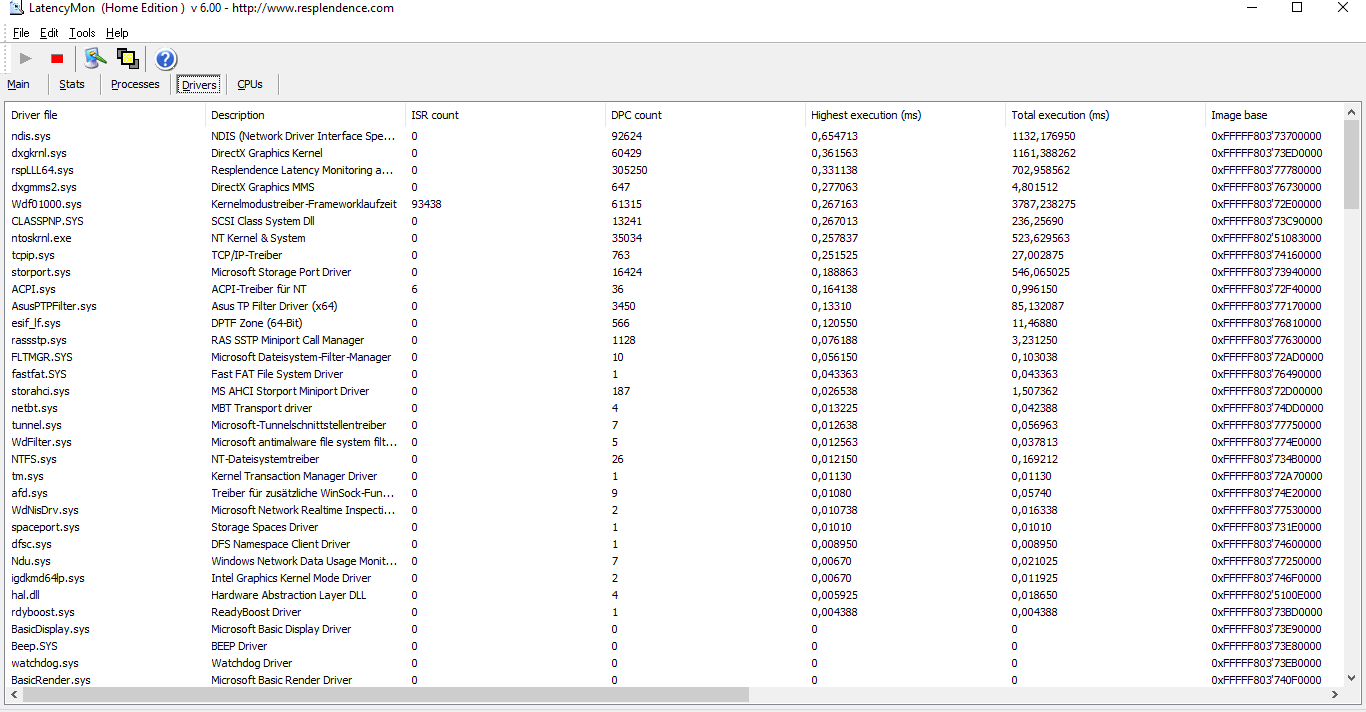The width and height of the screenshot is (1366, 712).
Task: Click highest execution value 0,654713
Action: click(834, 136)
